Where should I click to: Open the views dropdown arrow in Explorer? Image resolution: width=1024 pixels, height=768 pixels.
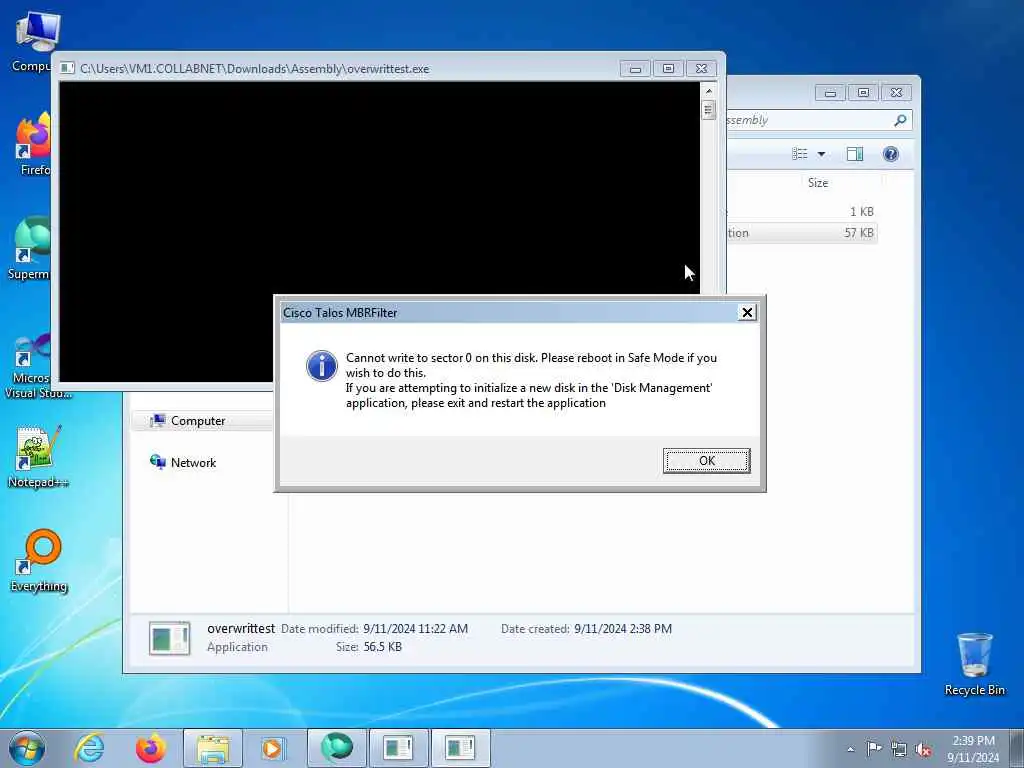pos(822,154)
